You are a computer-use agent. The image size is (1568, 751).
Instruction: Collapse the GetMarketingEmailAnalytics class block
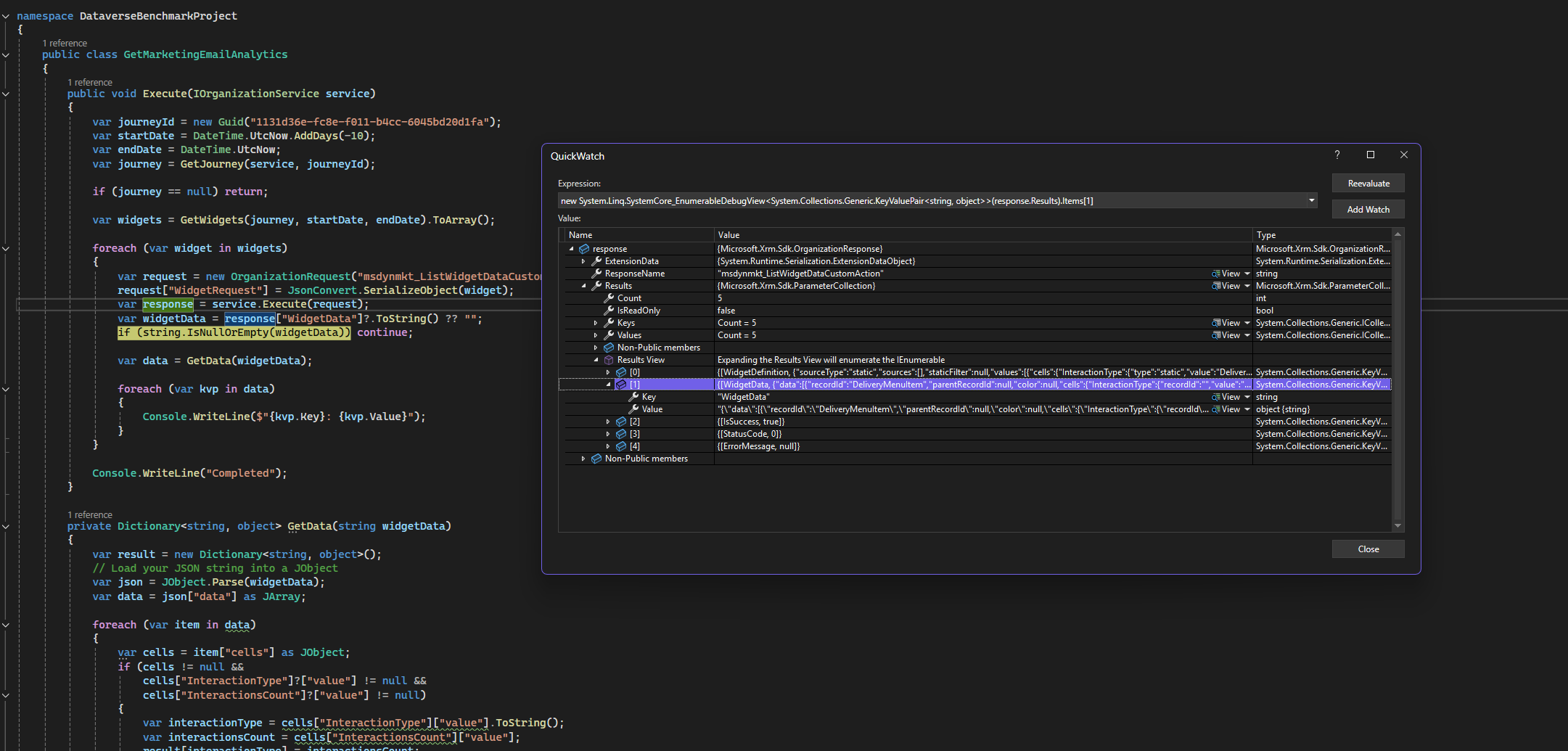click(6, 54)
